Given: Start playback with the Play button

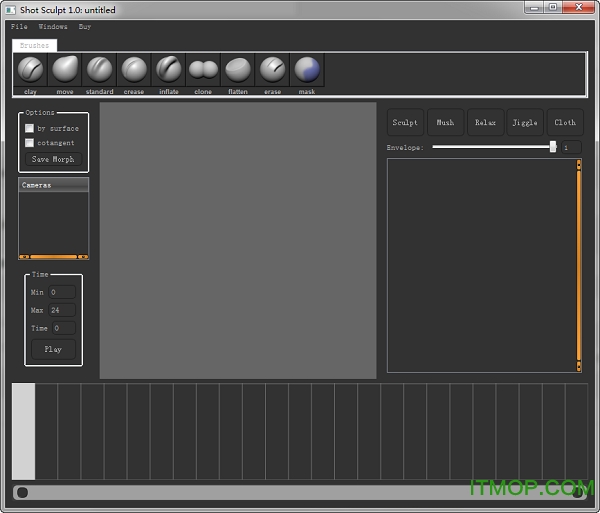Looking at the screenshot, I should [x=53, y=349].
